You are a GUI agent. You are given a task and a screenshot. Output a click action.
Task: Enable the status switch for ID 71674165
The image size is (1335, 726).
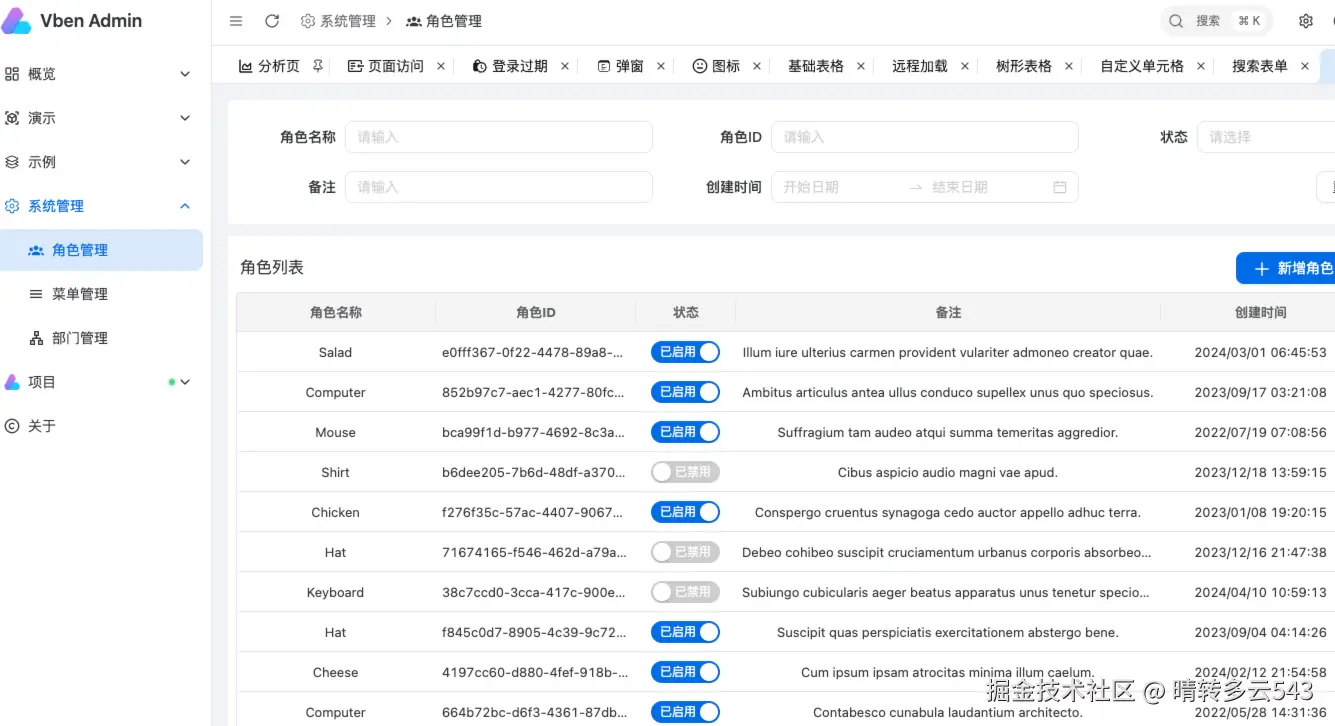pos(685,552)
